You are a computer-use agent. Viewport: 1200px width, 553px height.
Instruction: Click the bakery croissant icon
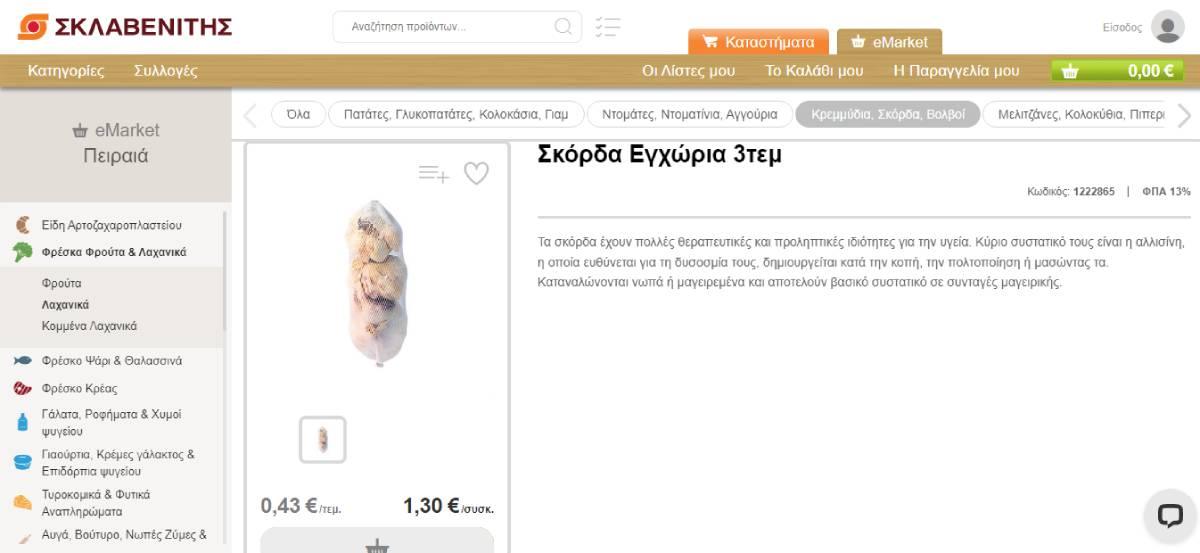point(22,225)
